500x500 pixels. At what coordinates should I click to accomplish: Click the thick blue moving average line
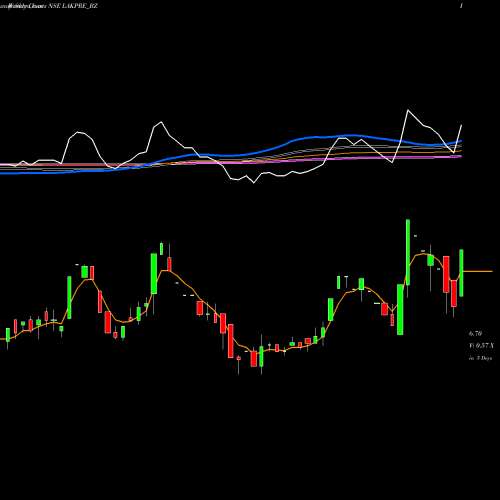(x=231, y=154)
